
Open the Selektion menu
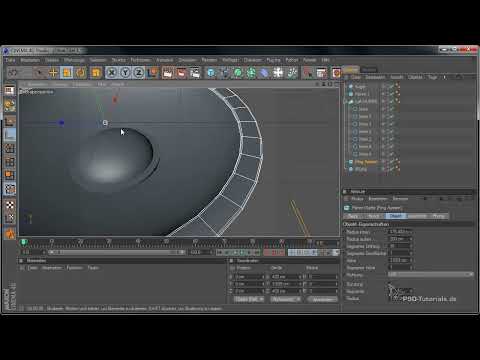[98, 60]
